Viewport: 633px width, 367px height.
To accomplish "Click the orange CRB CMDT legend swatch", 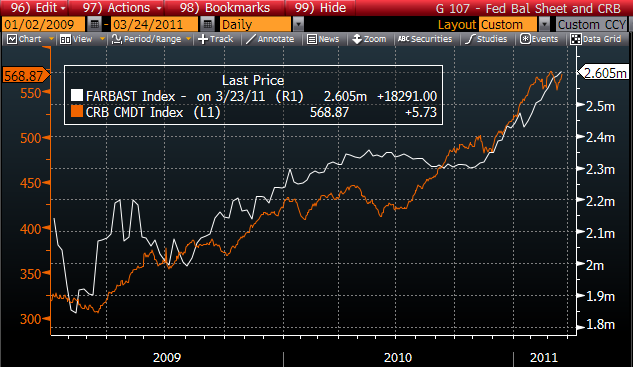I will click(77, 111).
